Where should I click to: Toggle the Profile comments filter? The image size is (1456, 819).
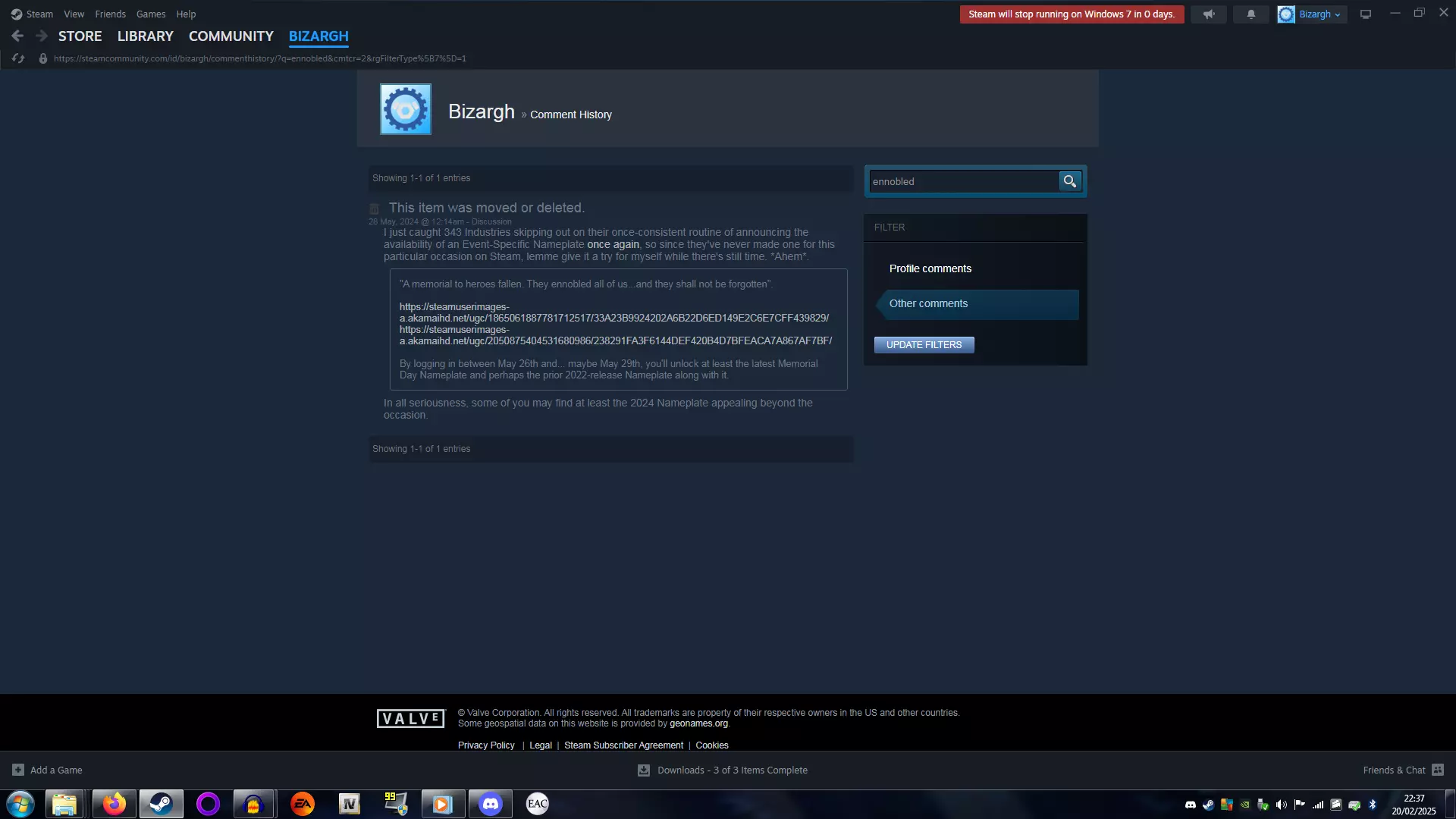click(930, 268)
